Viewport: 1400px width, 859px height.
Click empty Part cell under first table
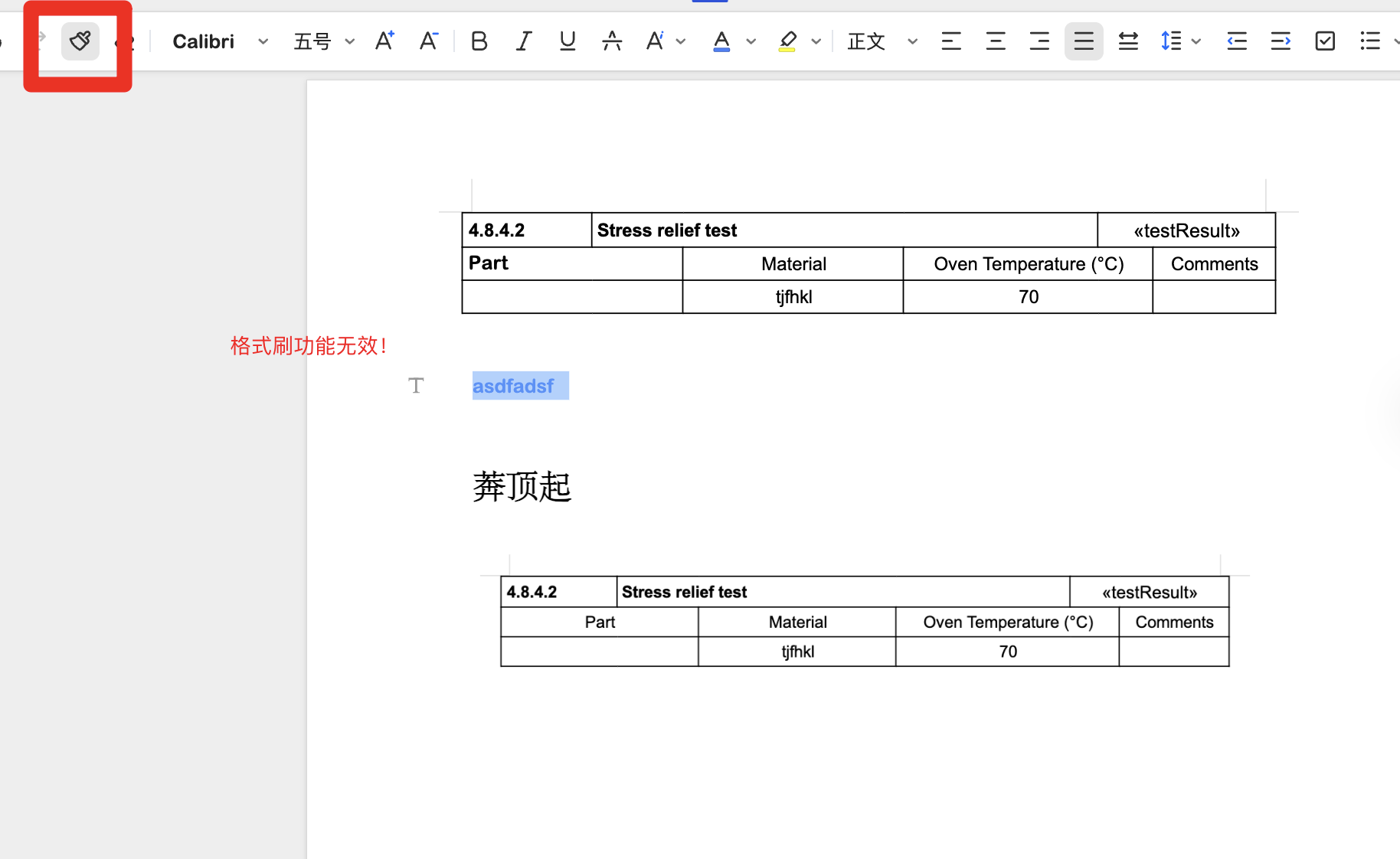click(x=572, y=297)
